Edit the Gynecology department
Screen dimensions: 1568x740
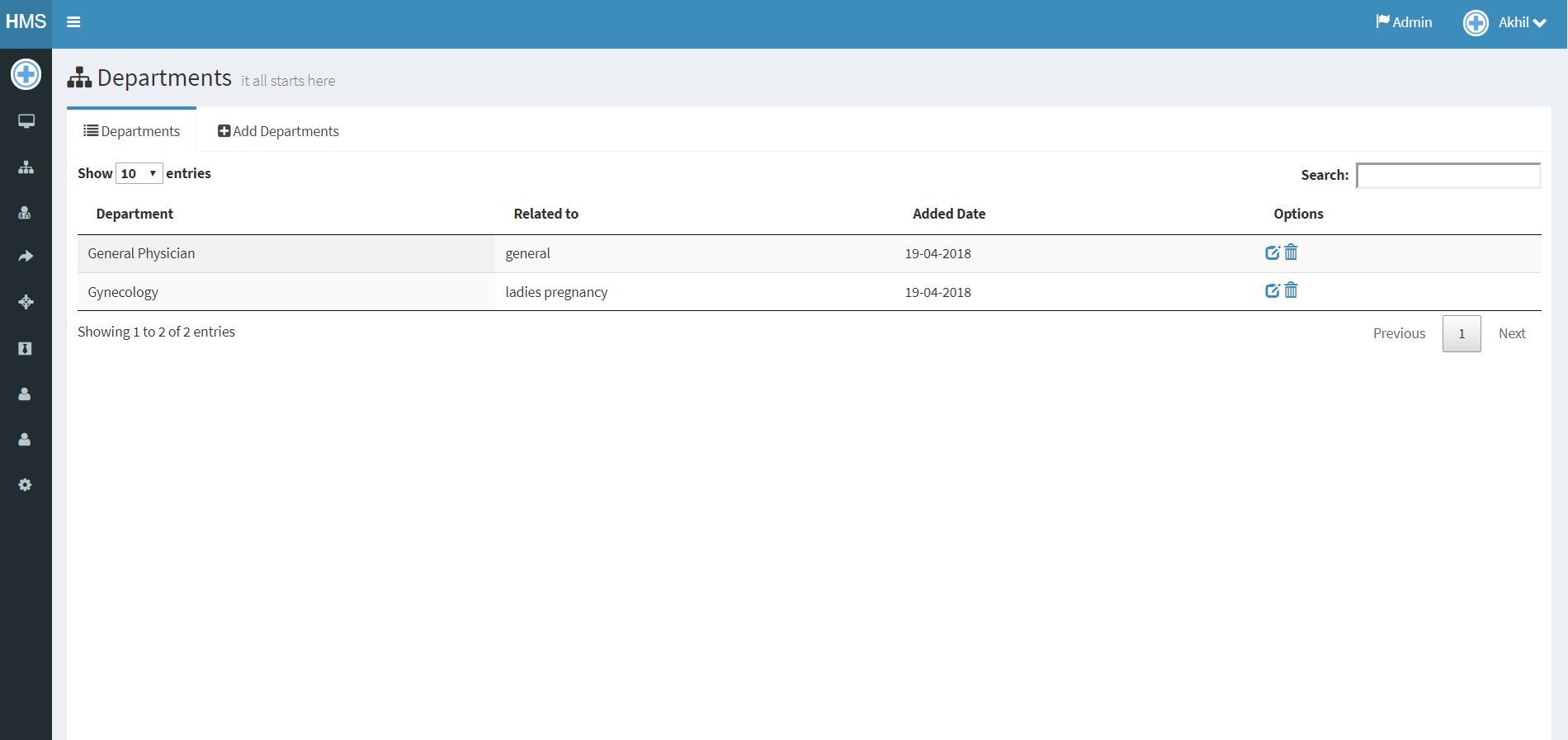point(1272,290)
